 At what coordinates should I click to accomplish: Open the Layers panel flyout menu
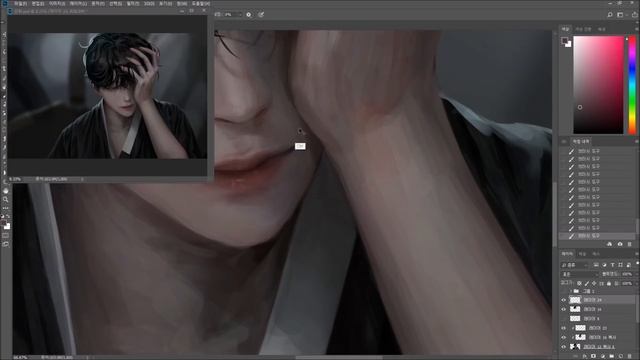[x=637, y=254]
